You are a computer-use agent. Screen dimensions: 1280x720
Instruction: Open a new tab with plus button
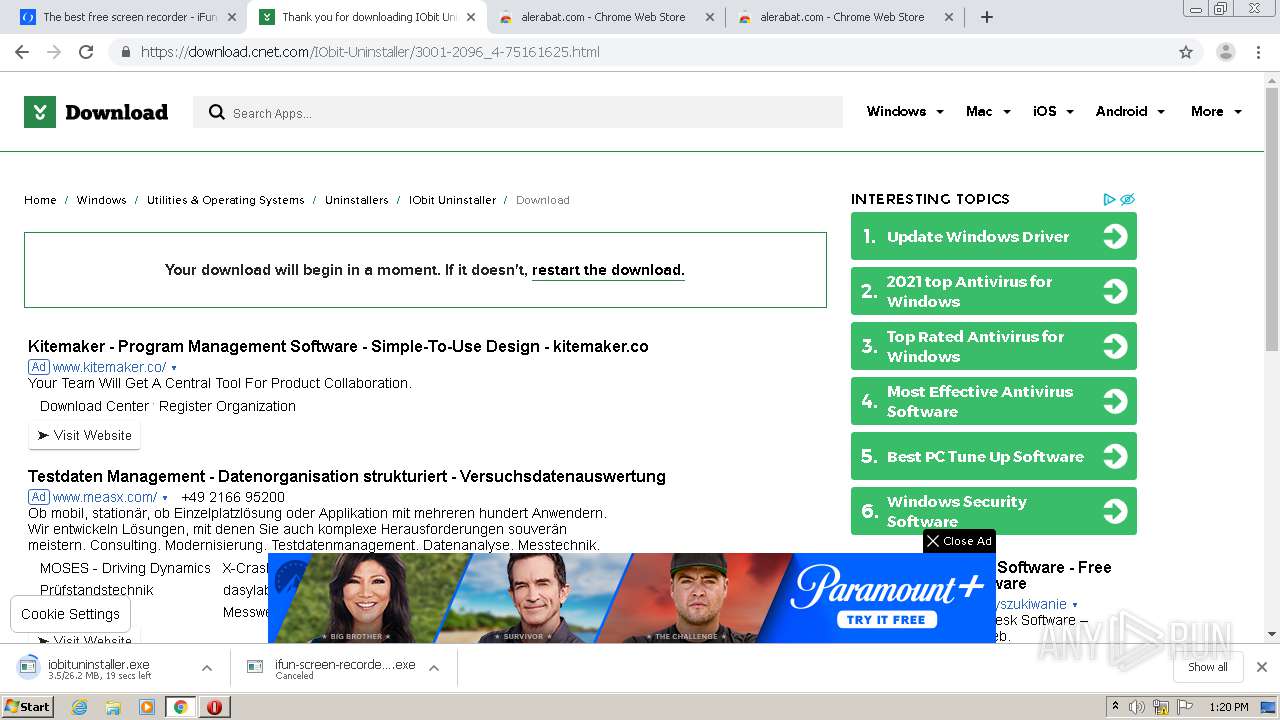(987, 17)
